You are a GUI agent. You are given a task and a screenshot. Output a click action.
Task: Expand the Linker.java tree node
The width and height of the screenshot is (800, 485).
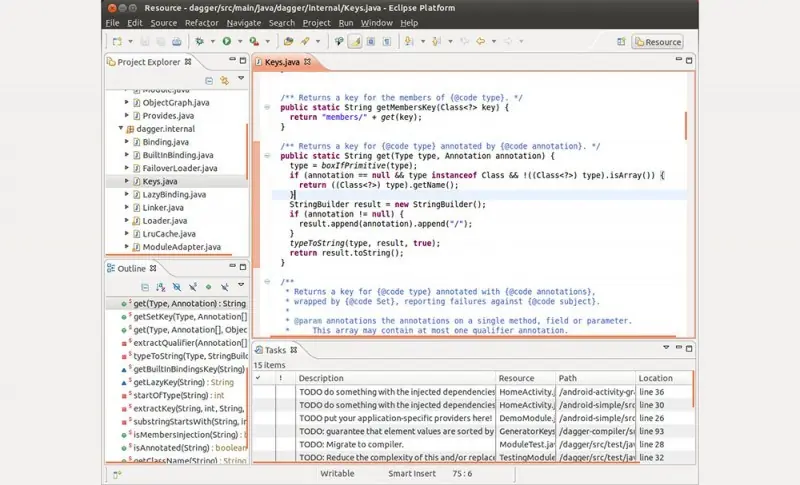[x=127, y=207]
